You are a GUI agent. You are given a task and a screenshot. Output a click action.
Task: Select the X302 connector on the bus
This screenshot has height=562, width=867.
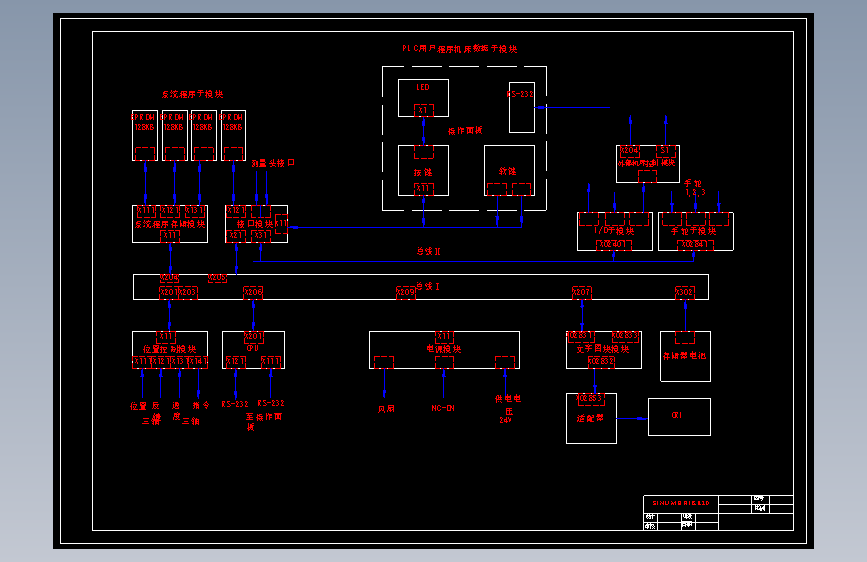pyautogui.click(x=685, y=292)
